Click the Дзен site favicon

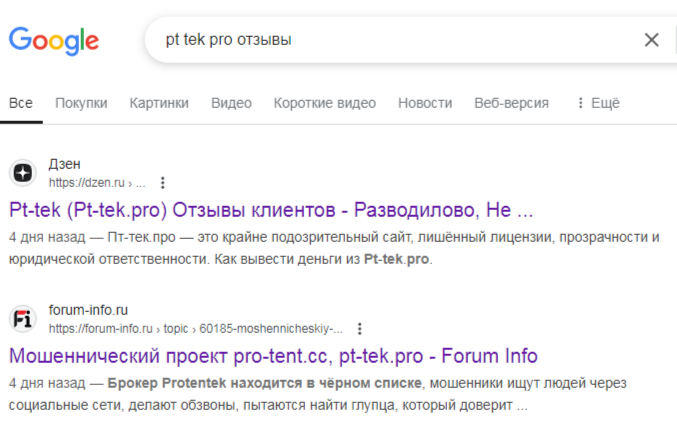pos(23,173)
